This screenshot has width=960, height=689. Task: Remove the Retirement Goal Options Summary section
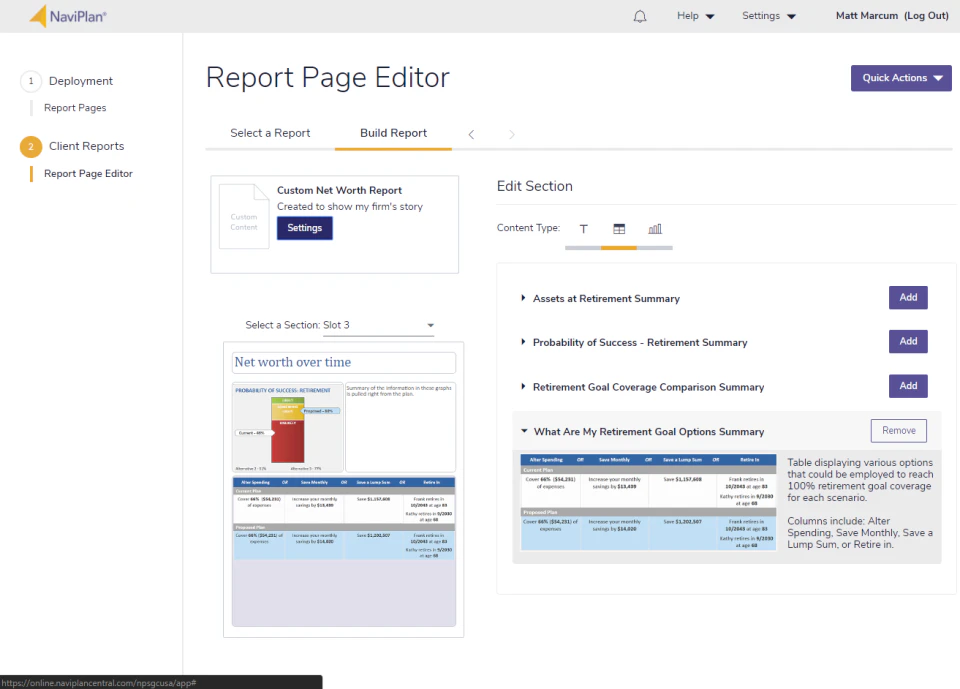tap(898, 430)
